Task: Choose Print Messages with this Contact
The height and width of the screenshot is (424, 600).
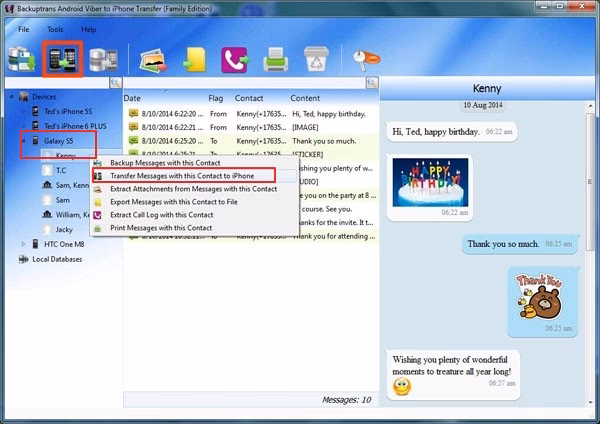Action: point(160,228)
